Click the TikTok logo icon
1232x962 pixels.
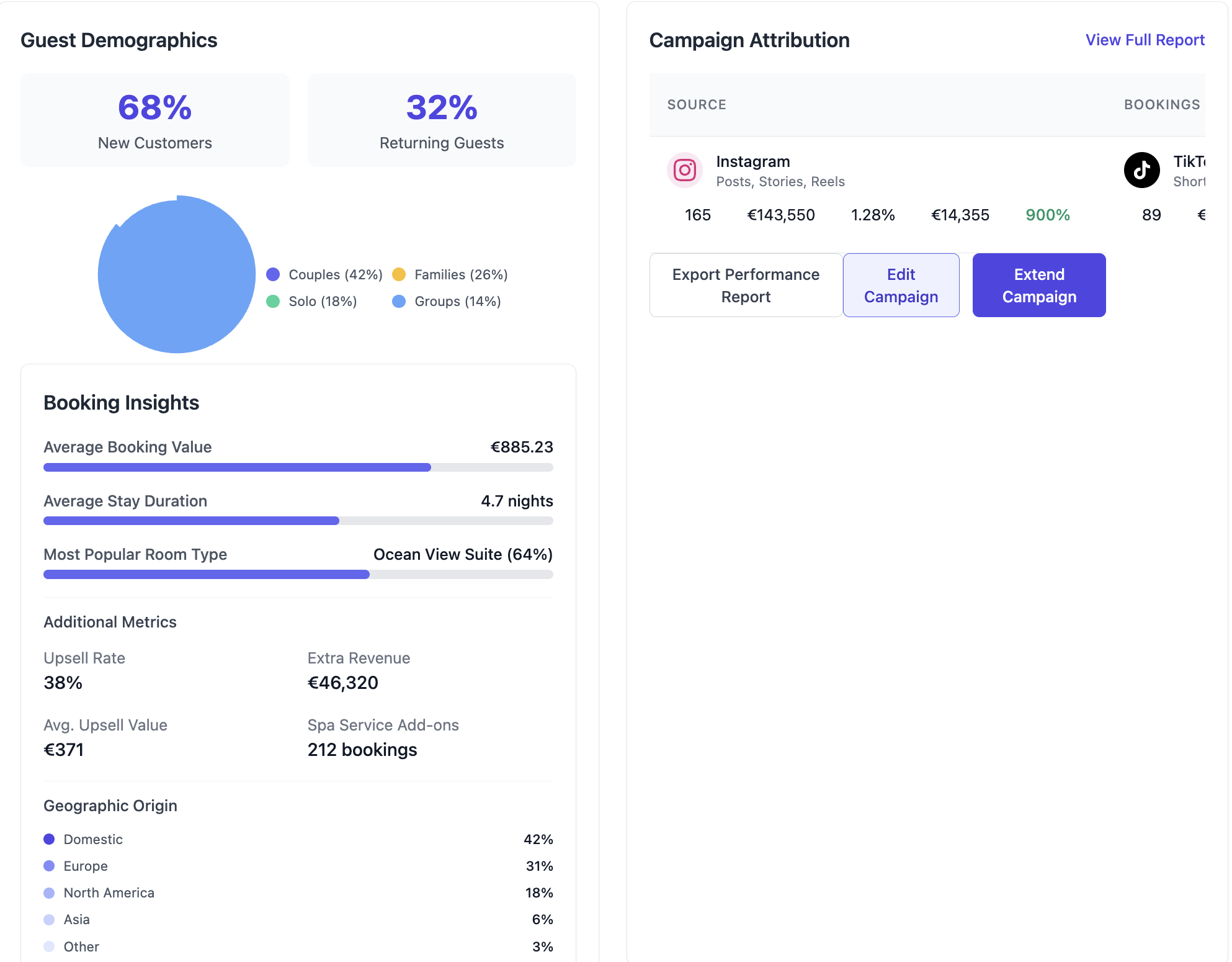1141,170
